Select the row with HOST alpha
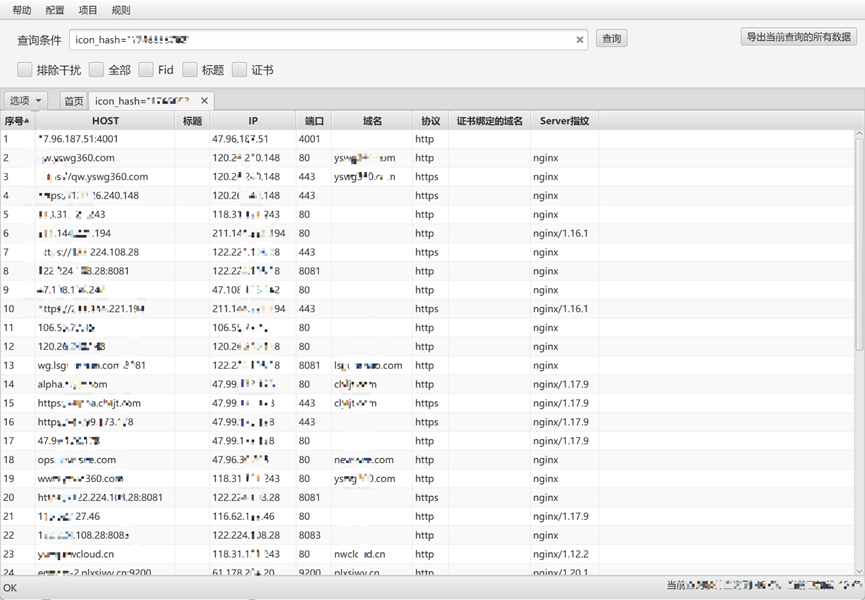865x600 pixels. pos(100,384)
